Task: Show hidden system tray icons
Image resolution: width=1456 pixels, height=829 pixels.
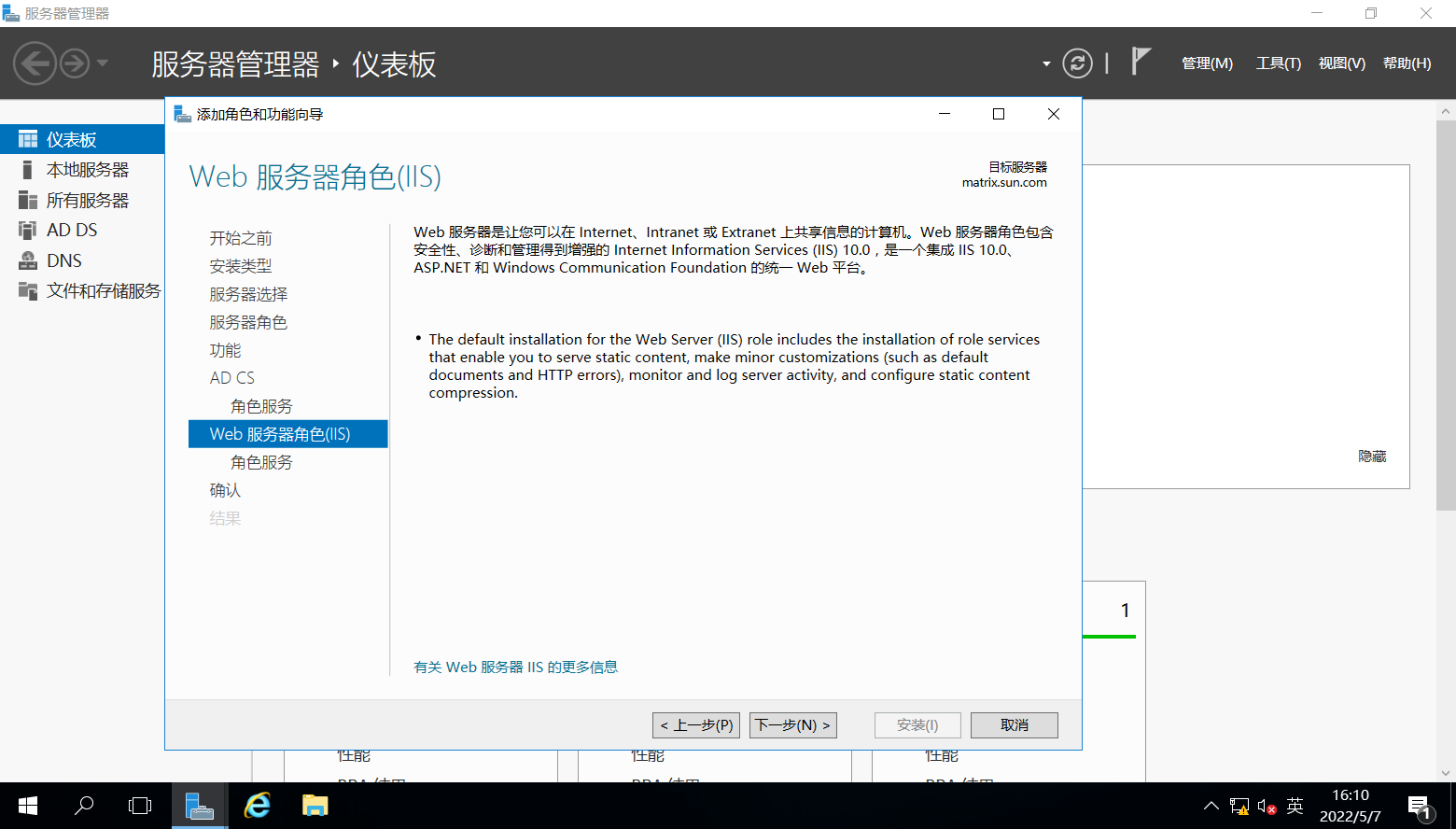Action: pos(1211,806)
